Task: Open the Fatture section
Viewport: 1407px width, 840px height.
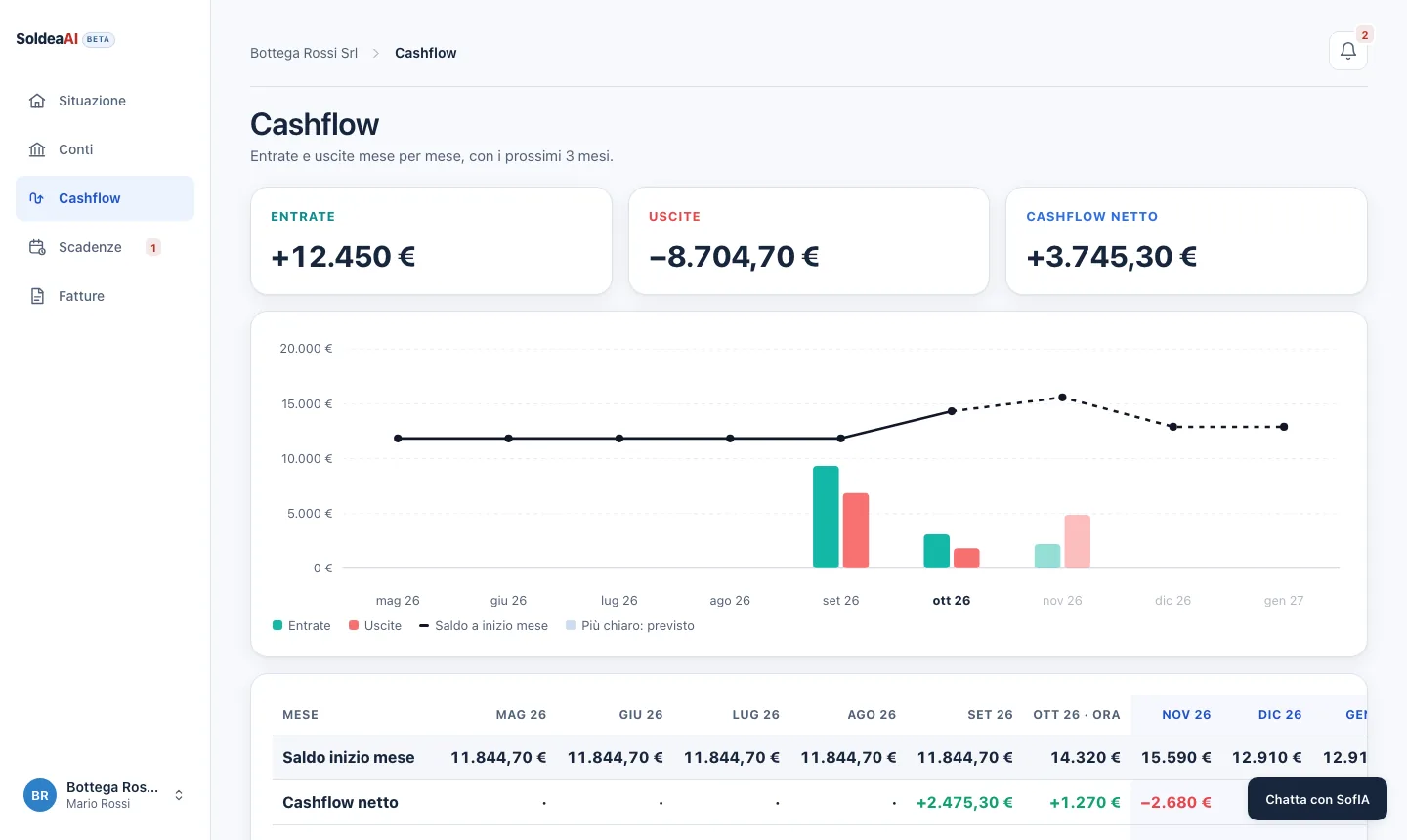Action: pos(105,296)
